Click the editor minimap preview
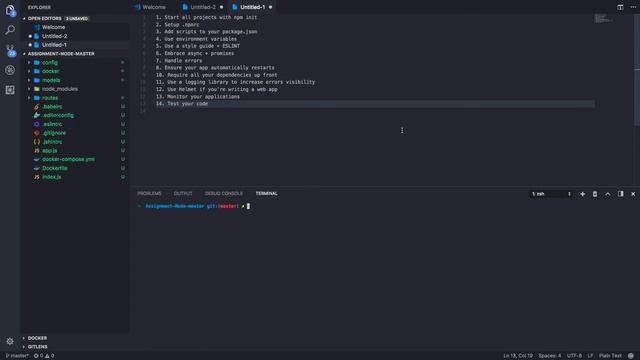 click(x=603, y=18)
